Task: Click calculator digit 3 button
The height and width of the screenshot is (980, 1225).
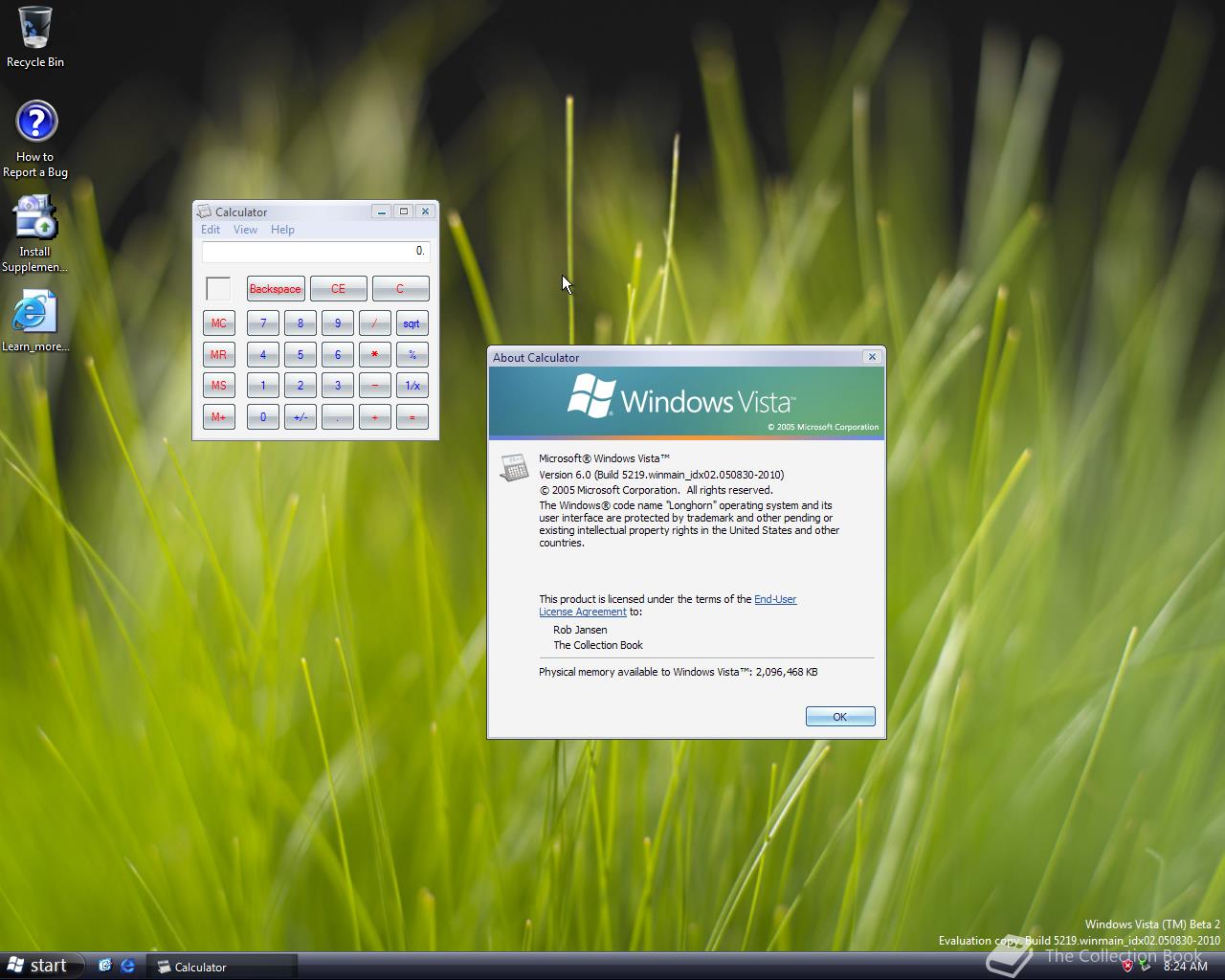Action: [x=338, y=386]
